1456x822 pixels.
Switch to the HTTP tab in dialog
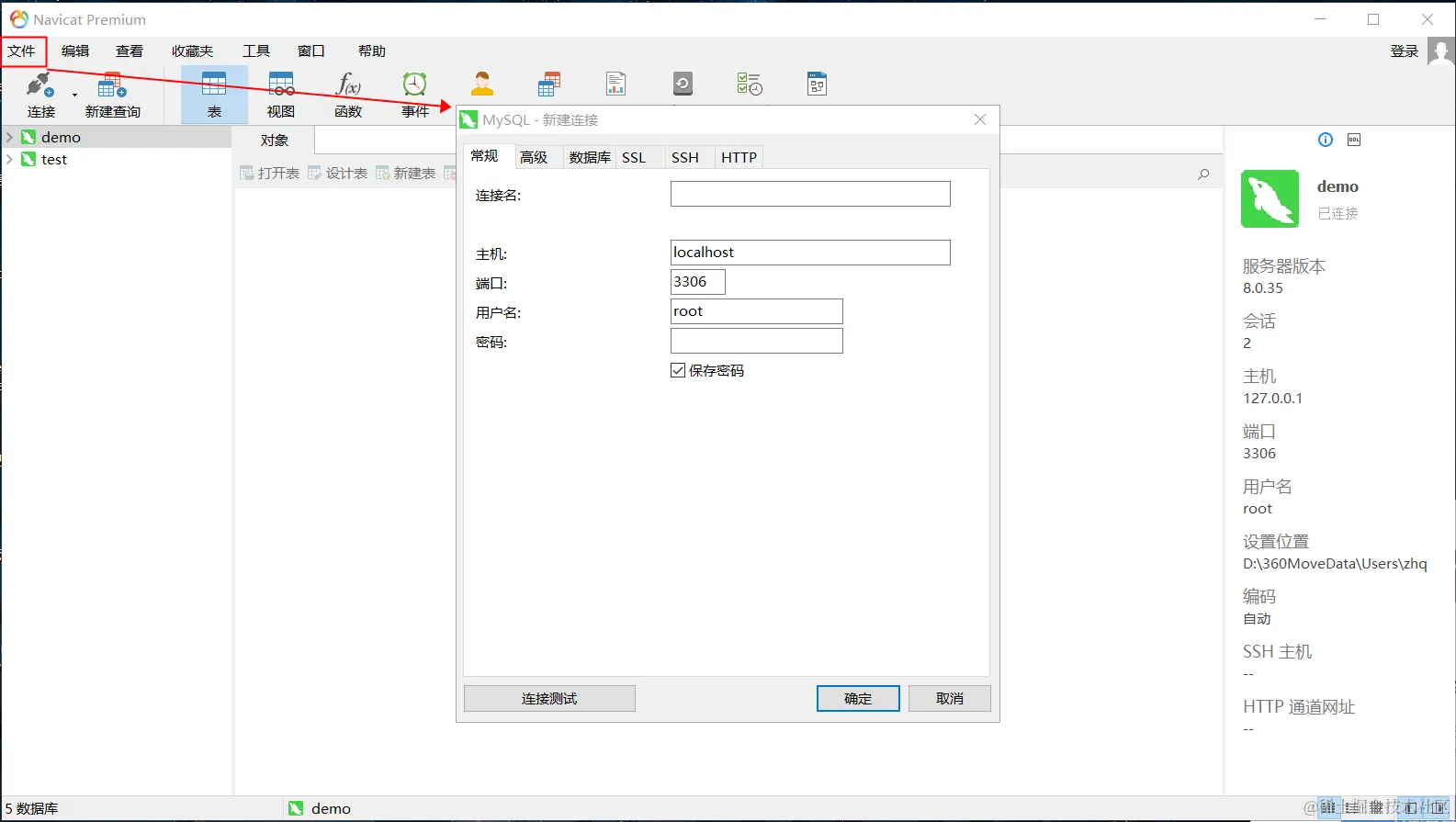(739, 158)
